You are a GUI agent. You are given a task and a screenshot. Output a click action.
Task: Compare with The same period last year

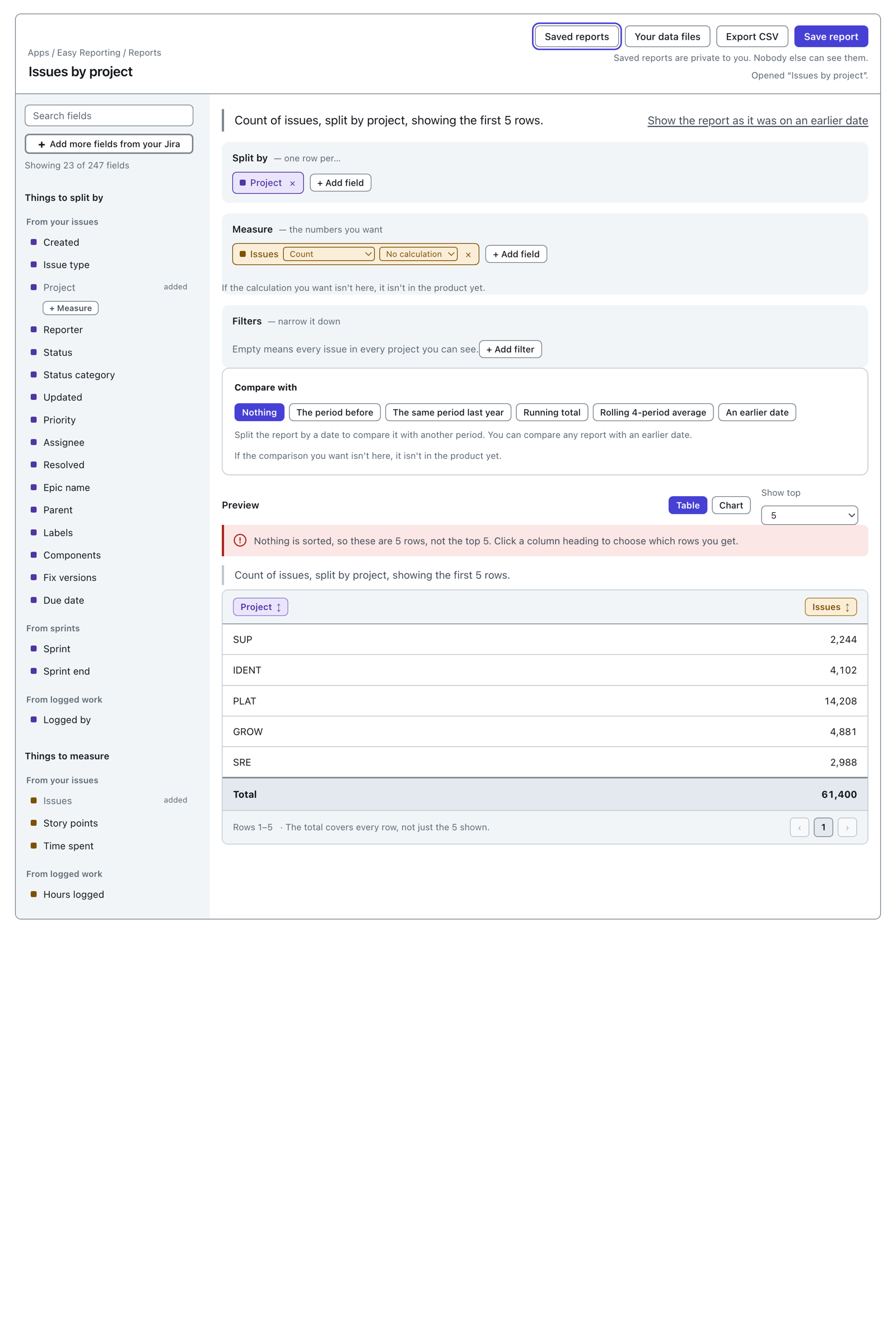(448, 413)
